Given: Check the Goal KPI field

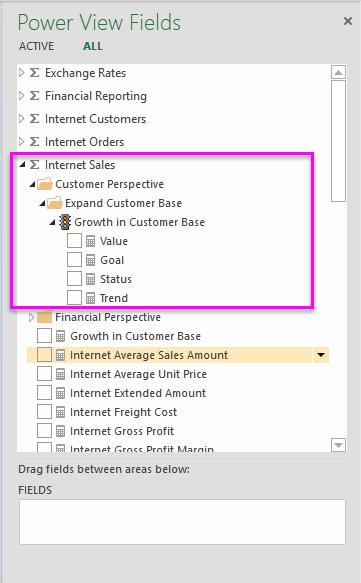Looking at the screenshot, I should (x=74, y=260).
